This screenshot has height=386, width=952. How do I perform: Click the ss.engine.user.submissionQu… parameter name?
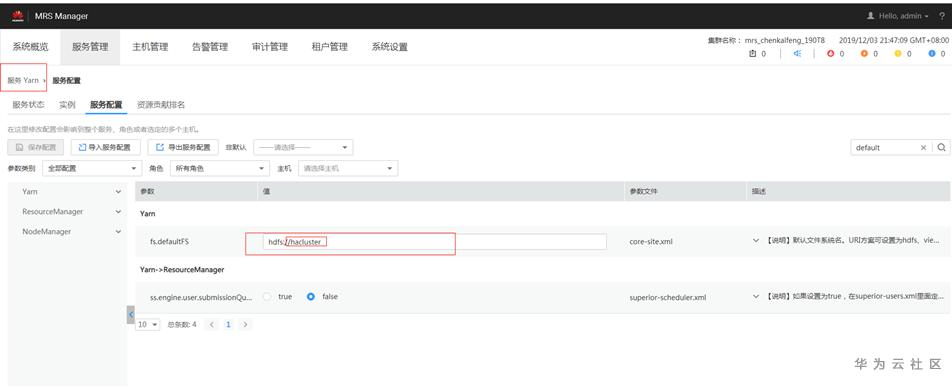coord(201,297)
